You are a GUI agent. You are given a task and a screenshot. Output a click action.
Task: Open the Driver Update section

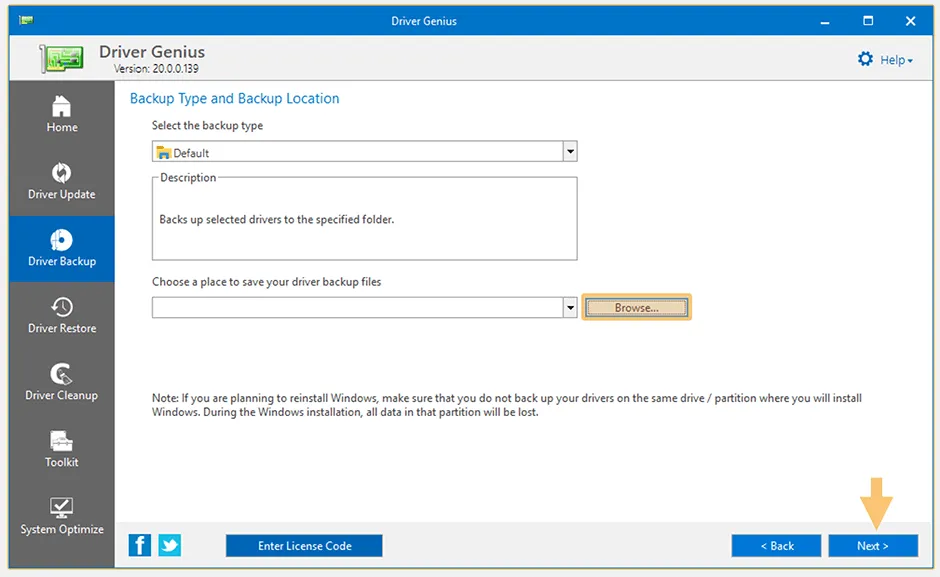coord(62,181)
